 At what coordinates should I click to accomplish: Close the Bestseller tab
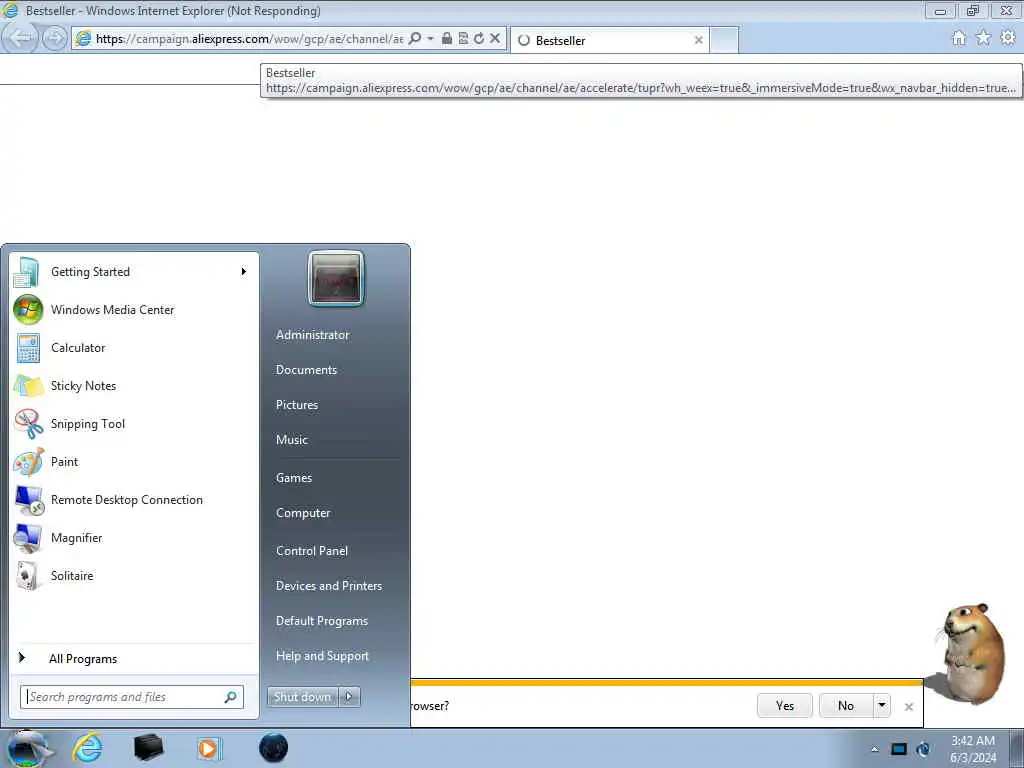698,40
